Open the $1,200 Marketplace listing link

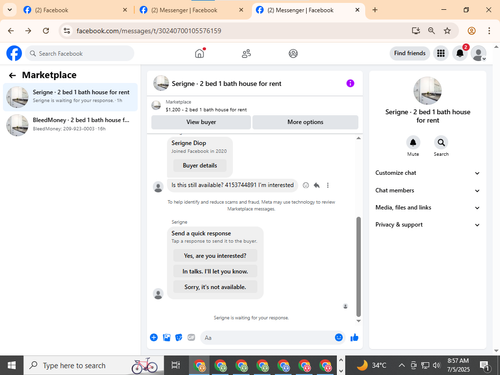[x=206, y=110]
